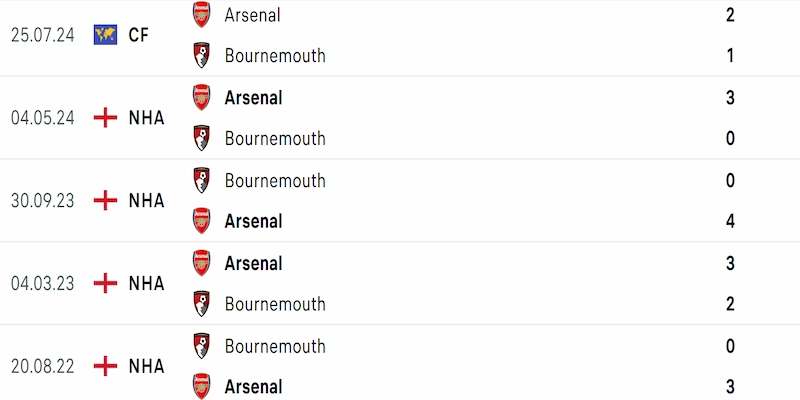Click Arsenal crest in 20.08.22 match
Image resolution: width=800 pixels, height=400 pixels.
202,386
